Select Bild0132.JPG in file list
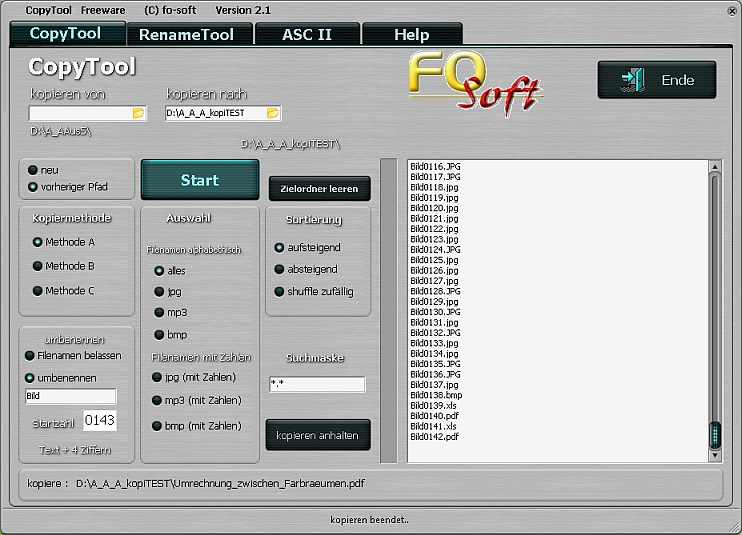 tap(435, 333)
